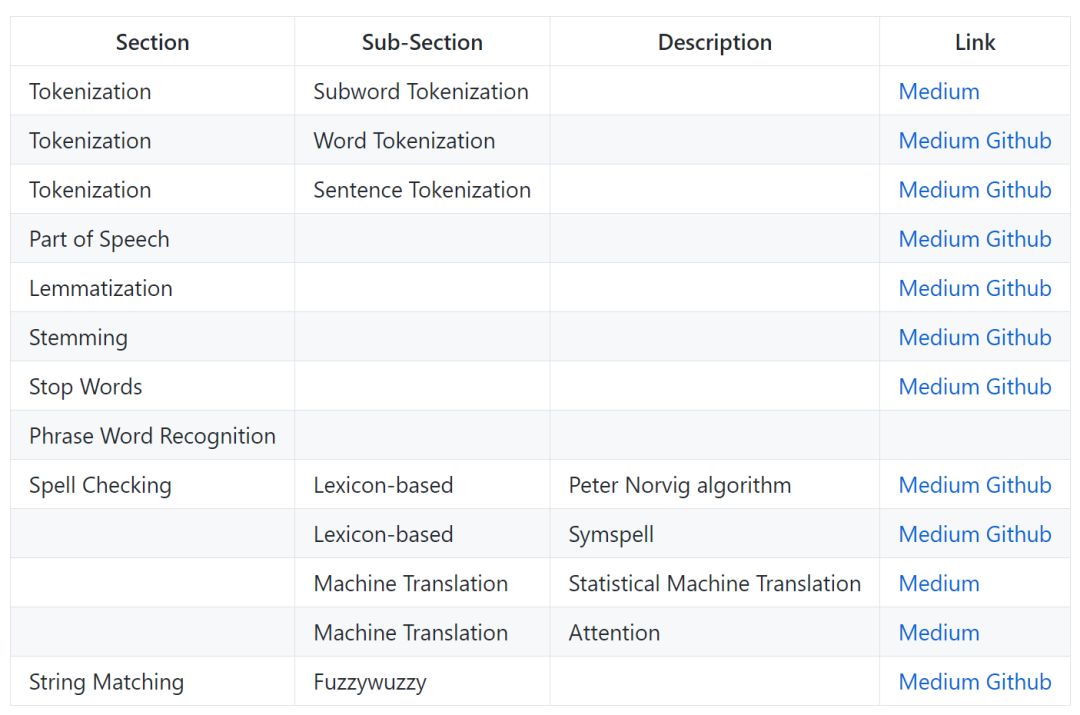Click the Sub-Section column header
Screen dimensions: 1080x715
[422, 43]
